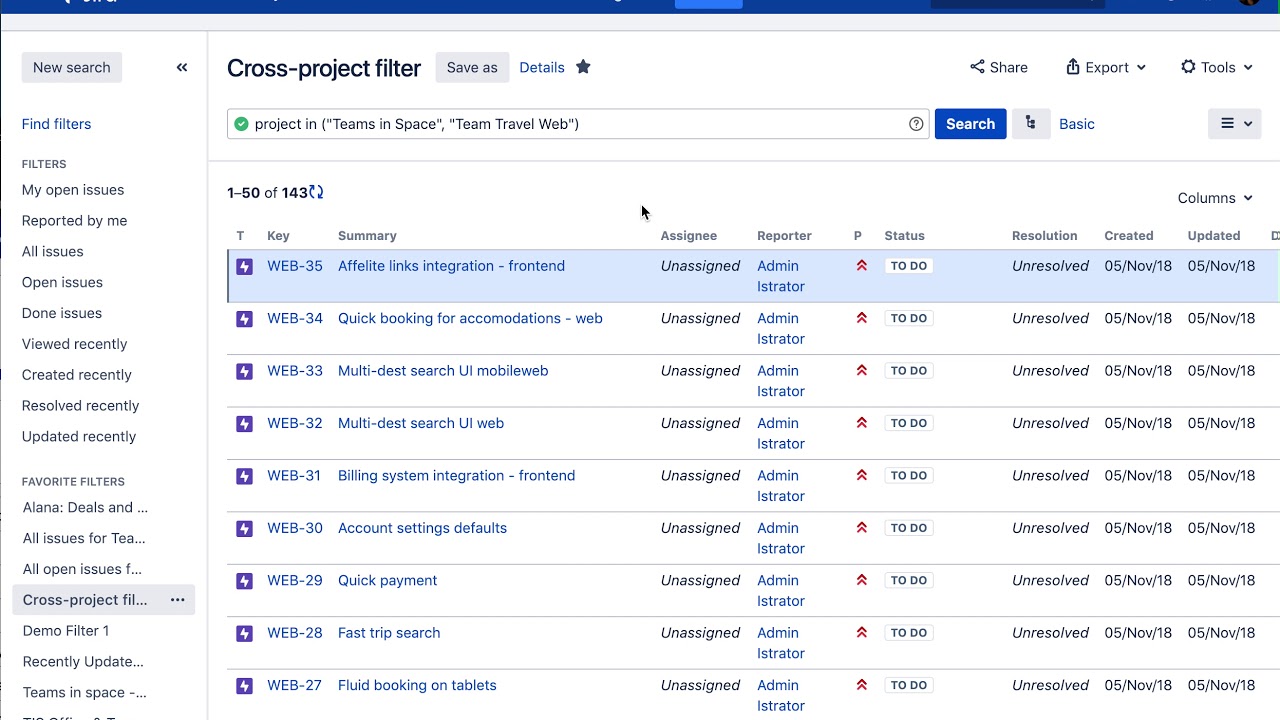Open summary Fluid booking on tablets
Viewport: 1280px width, 720px height.
pos(417,685)
